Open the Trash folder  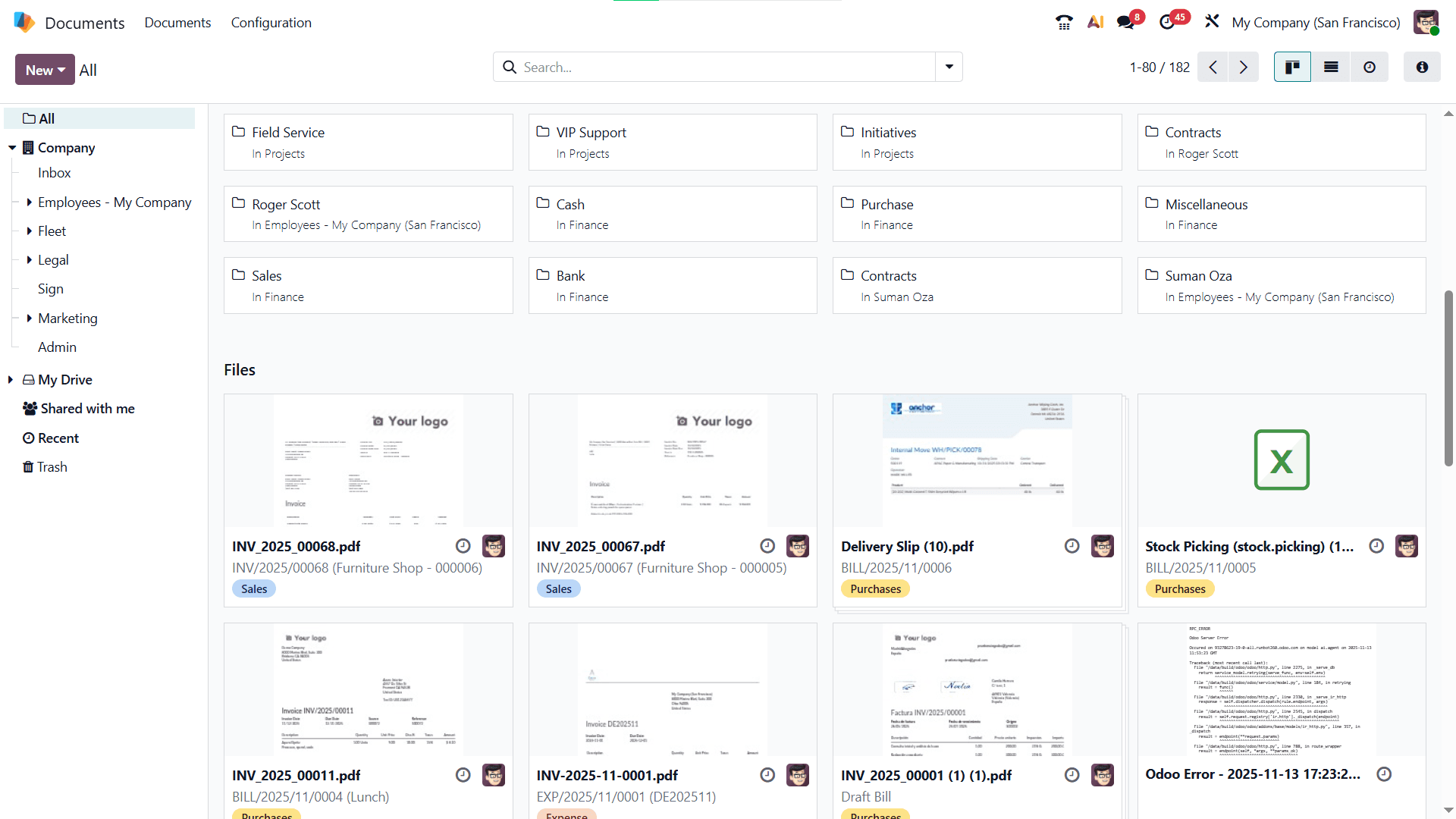tap(52, 466)
